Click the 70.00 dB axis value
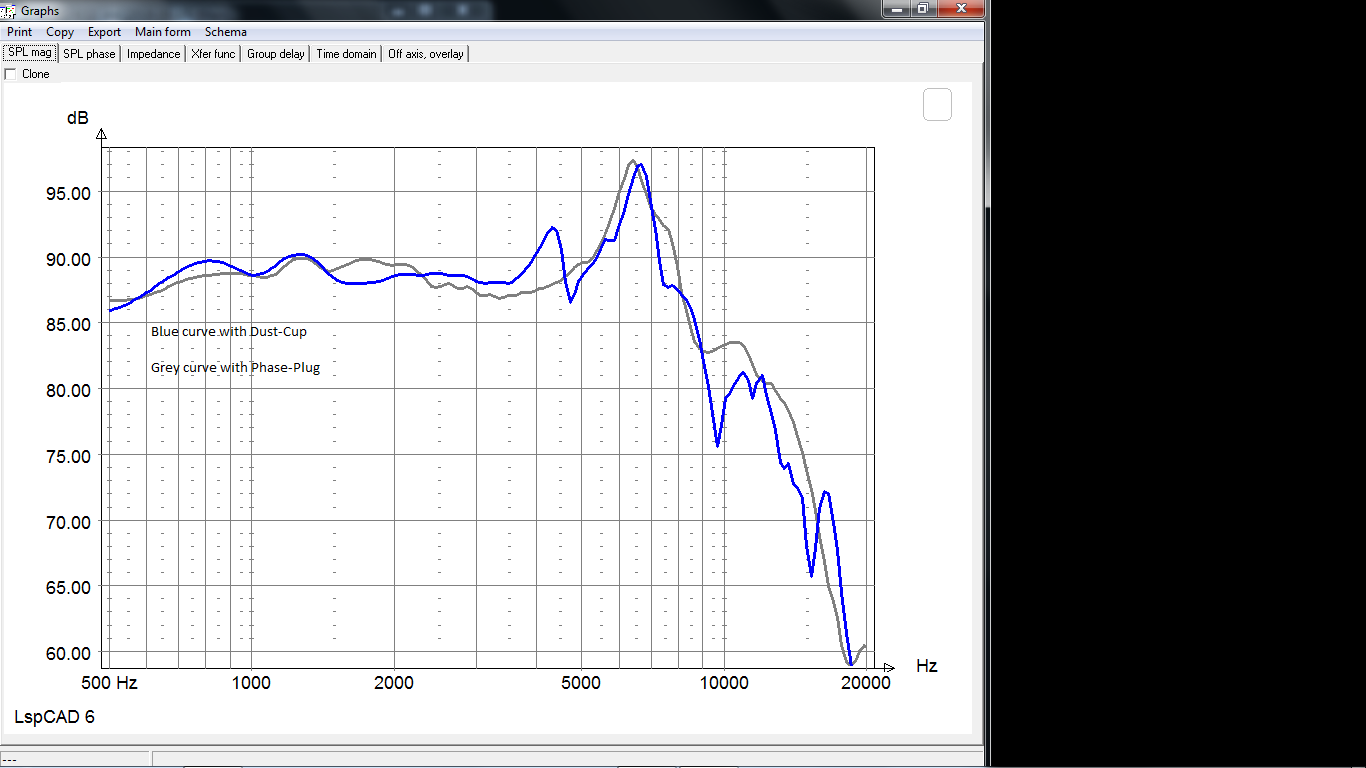The image size is (1366, 768). coord(68,522)
